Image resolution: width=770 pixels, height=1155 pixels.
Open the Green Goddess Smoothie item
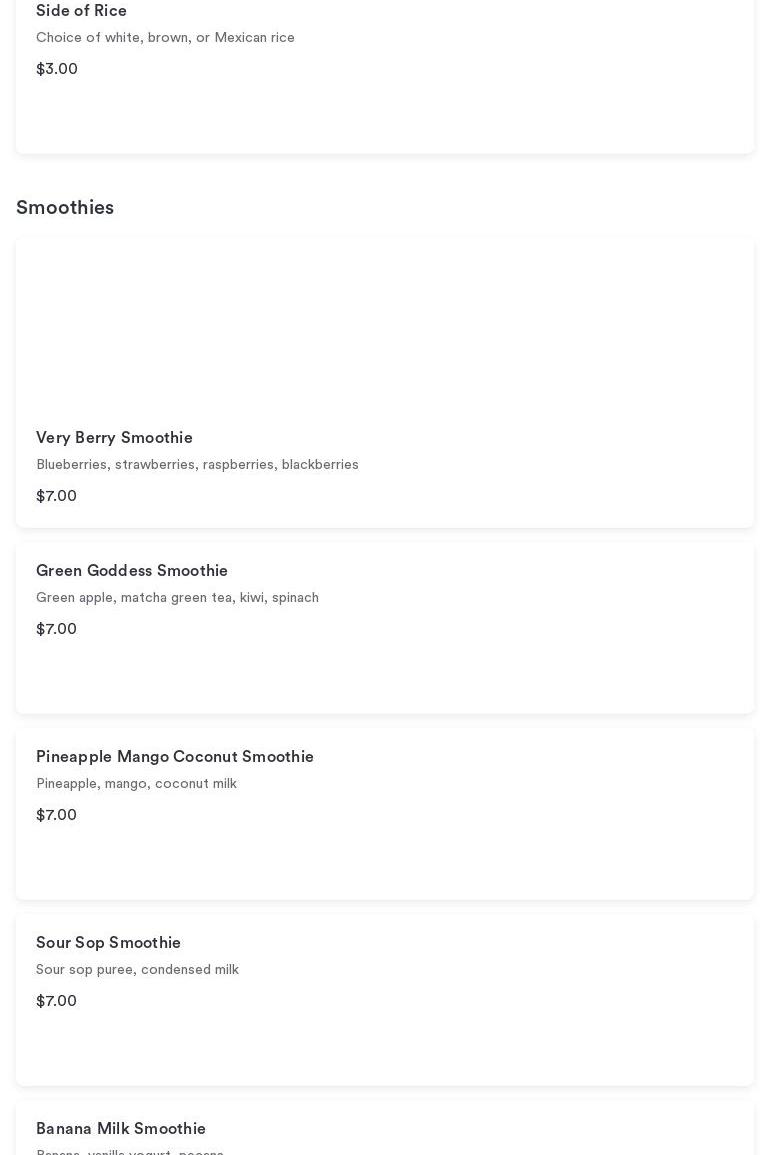coord(132,571)
